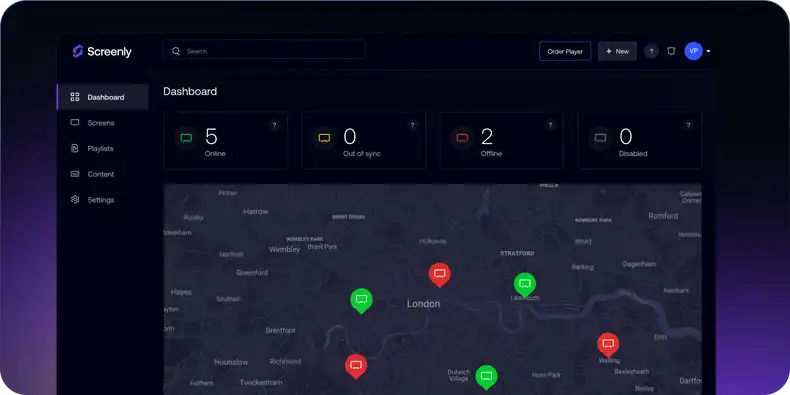Click the green map pin below Stratford
The height and width of the screenshot is (395, 790).
coord(524,284)
